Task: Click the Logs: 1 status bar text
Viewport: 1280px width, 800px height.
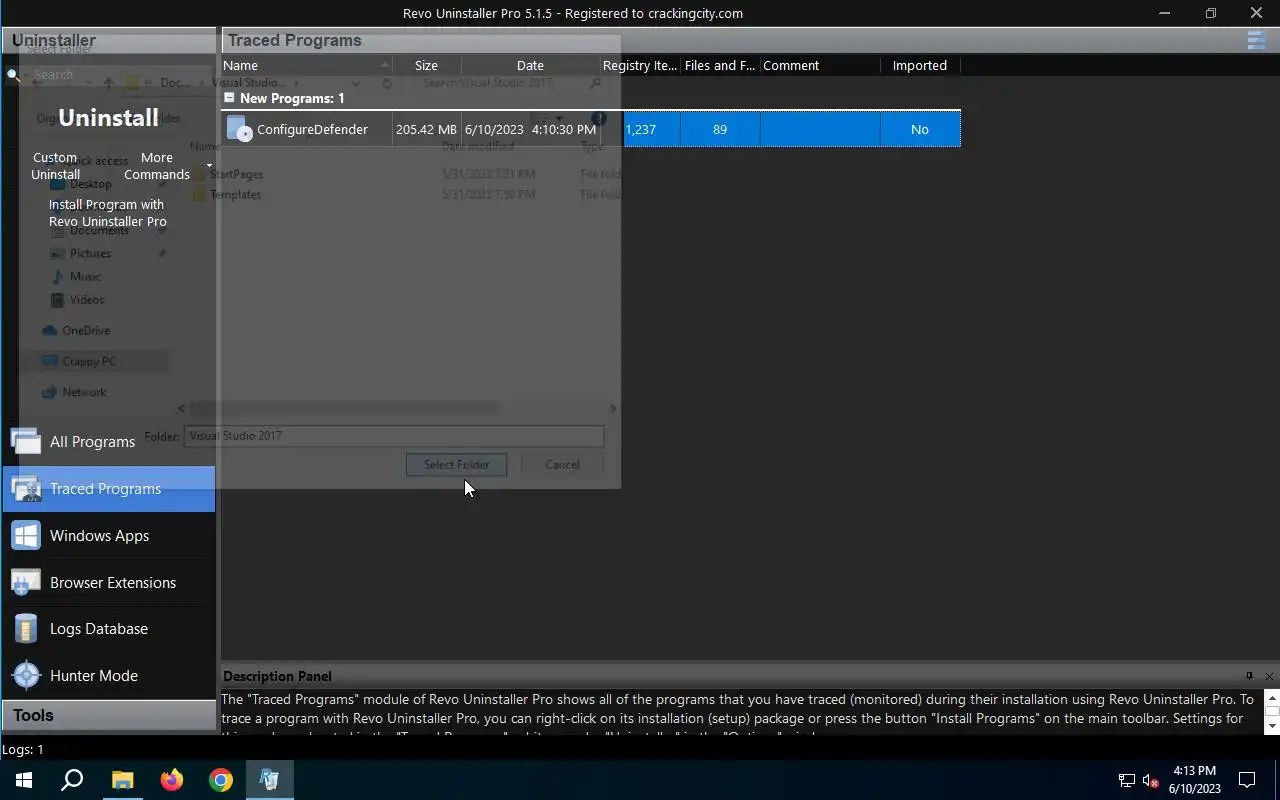Action: [x=22, y=749]
